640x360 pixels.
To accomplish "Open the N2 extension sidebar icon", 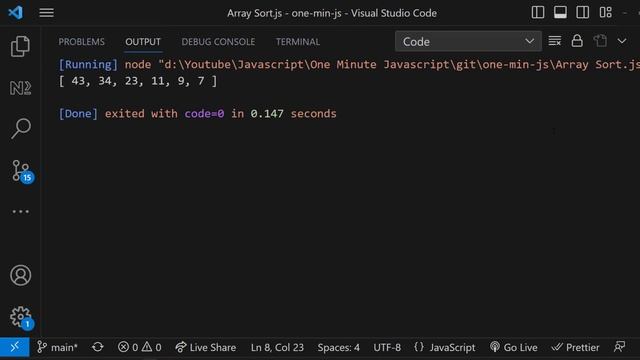I will coord(20,88).
